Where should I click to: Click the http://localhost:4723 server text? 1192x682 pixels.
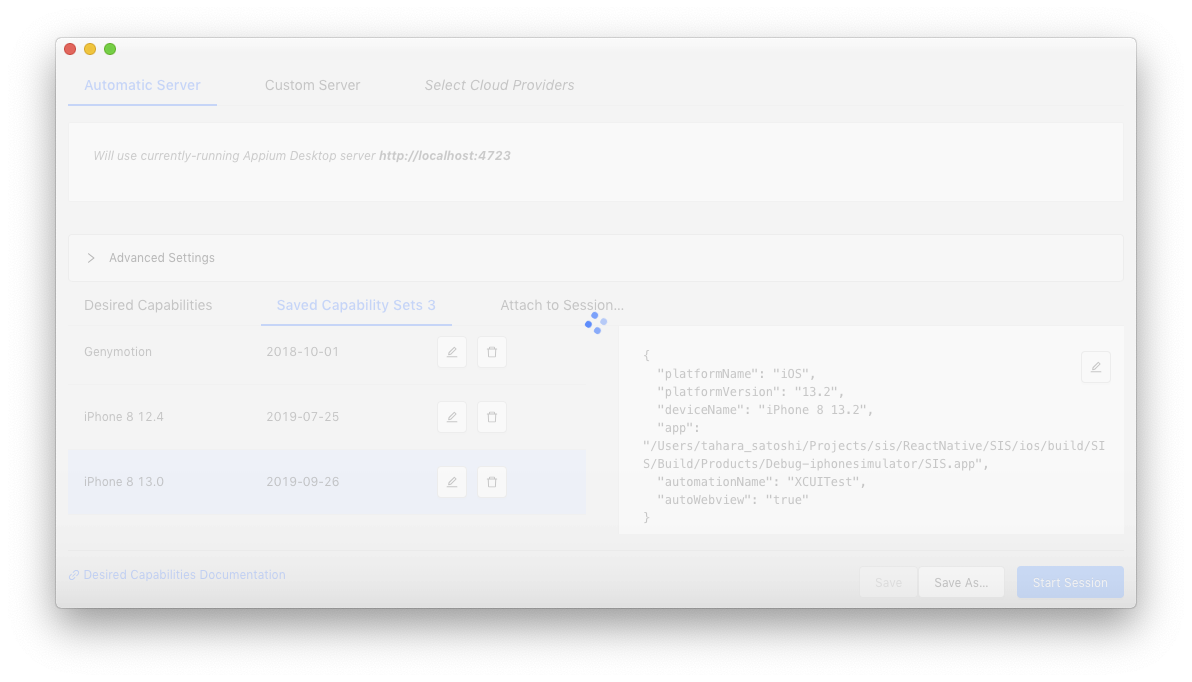(445, 156)
